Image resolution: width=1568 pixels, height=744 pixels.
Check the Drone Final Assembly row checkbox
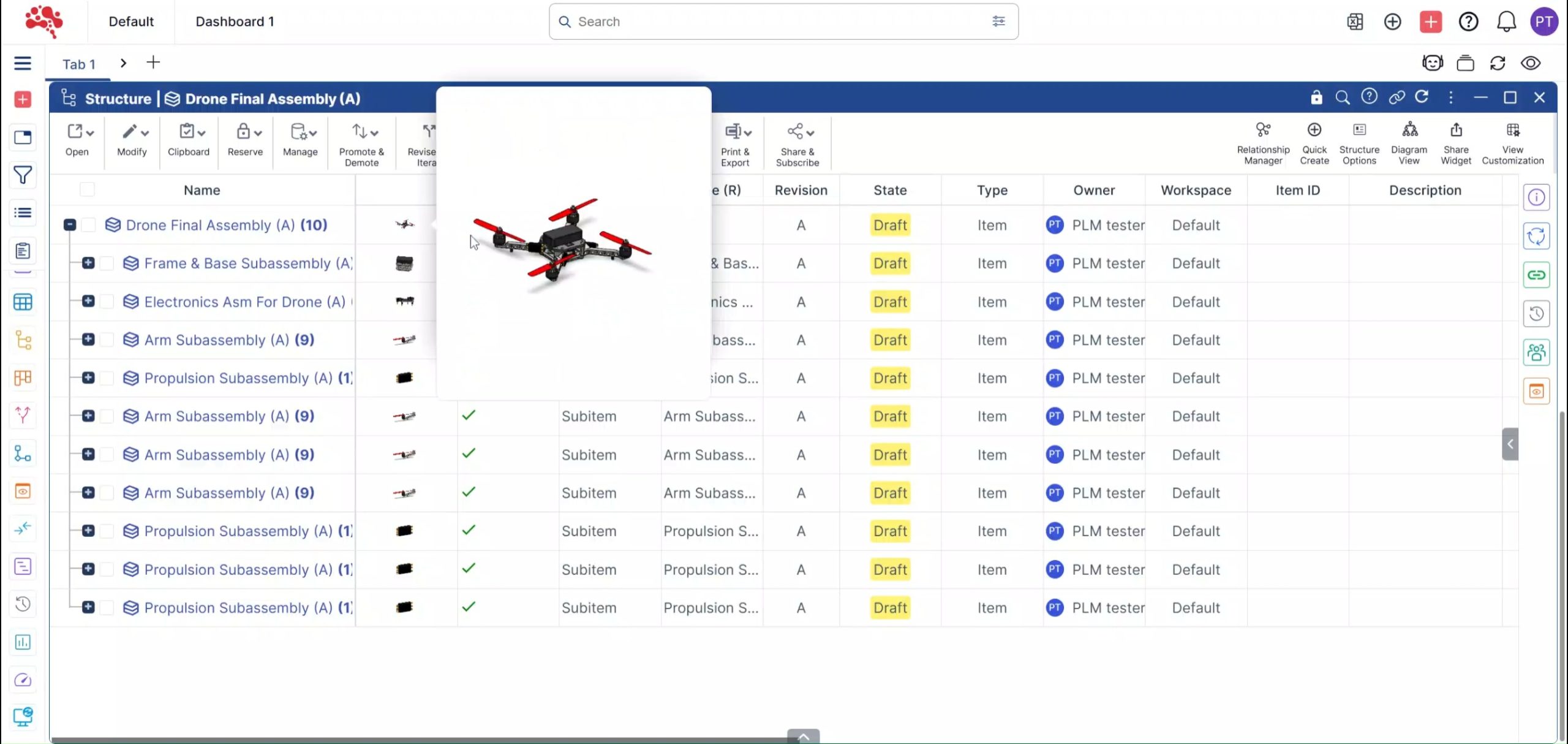coord(89,225)
